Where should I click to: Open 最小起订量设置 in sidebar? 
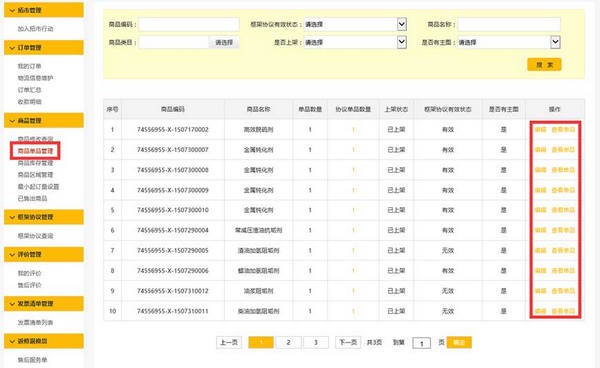coord(38,187)
